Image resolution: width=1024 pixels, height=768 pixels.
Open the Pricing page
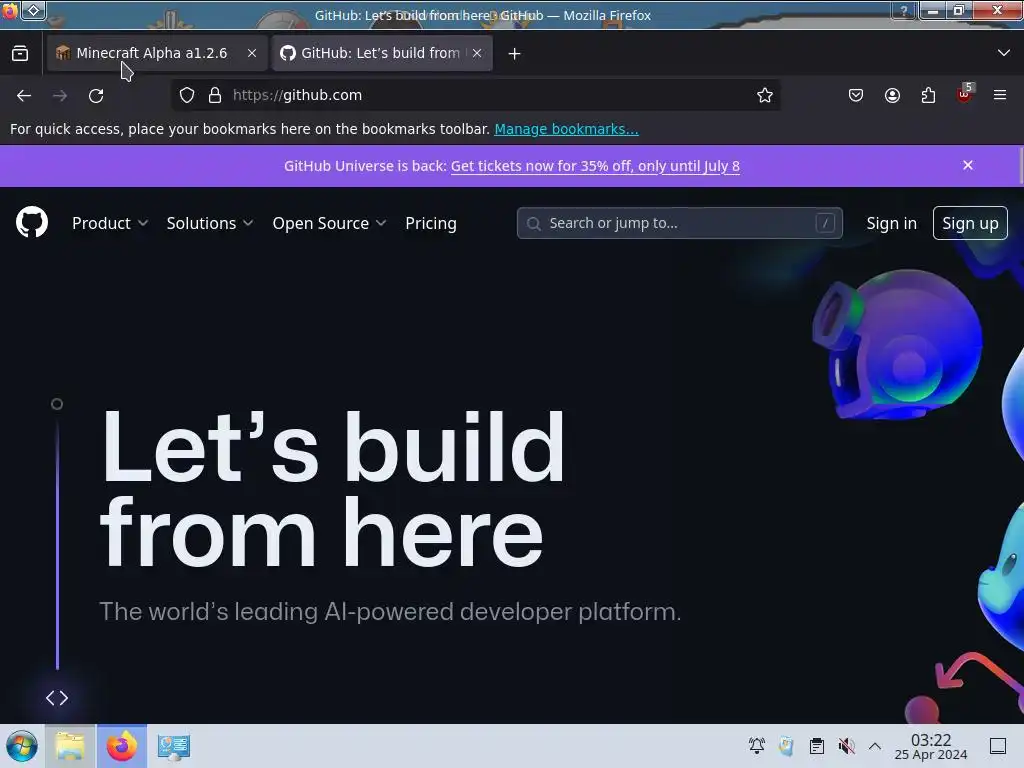(x=431, y=223)
